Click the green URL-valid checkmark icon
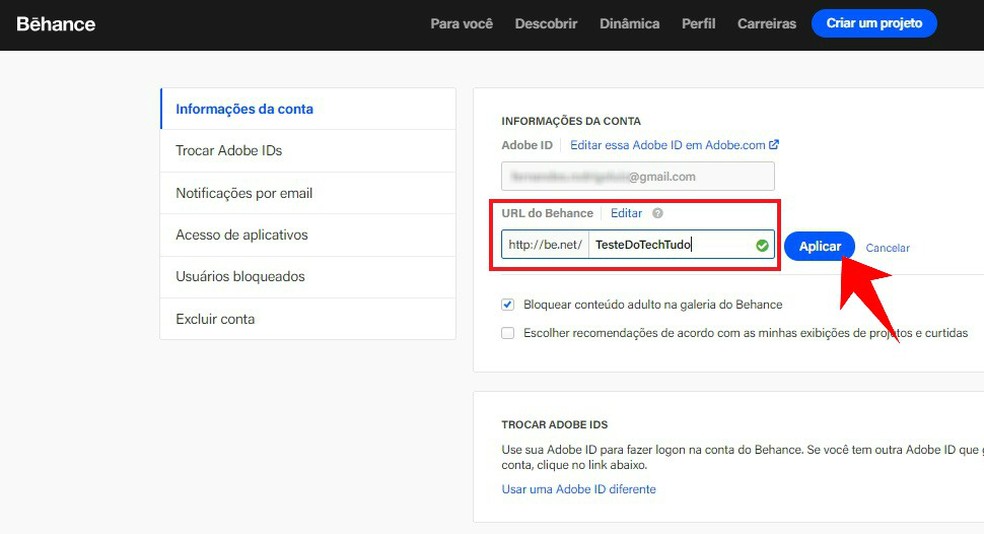984x534 pixels. tap(762, 245)
